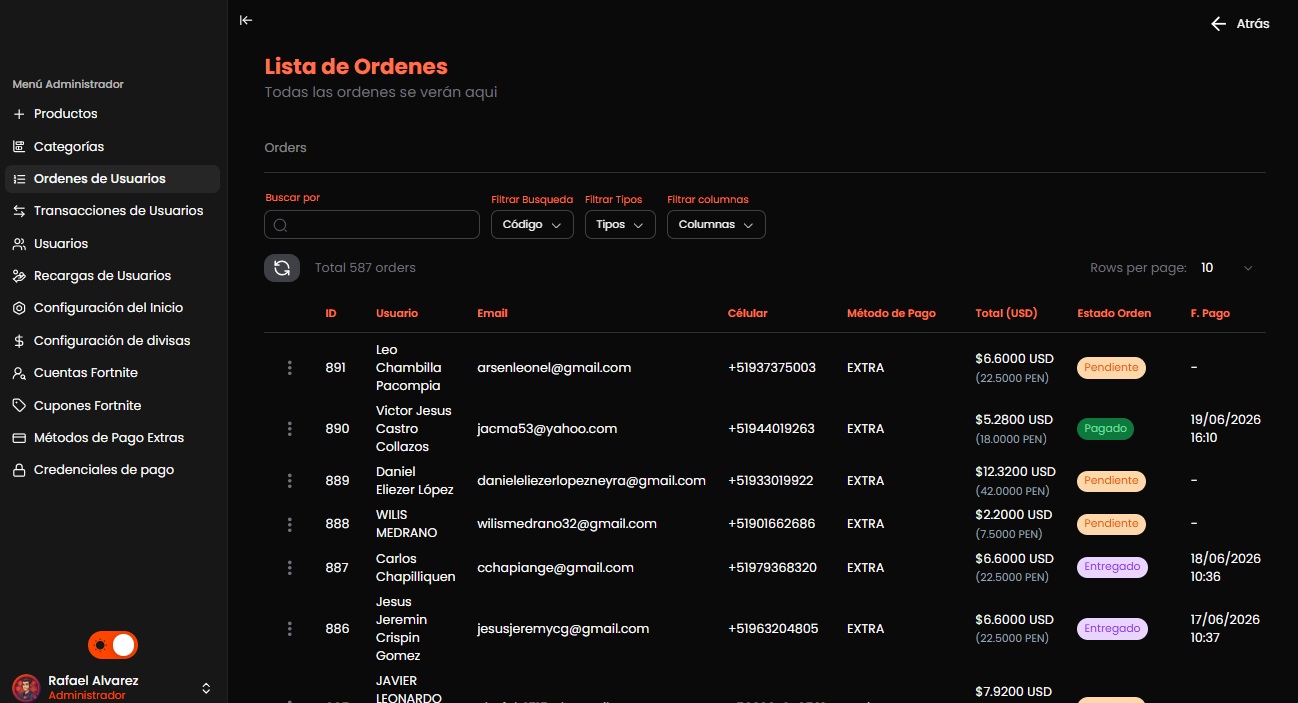Open Productos in admin menu

pyautogui.click(x=112, y=114)
